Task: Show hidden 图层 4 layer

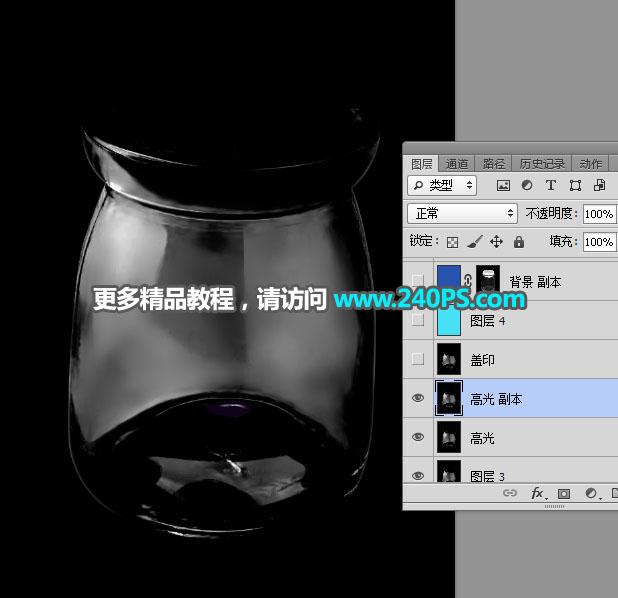Action: (418, 320)
